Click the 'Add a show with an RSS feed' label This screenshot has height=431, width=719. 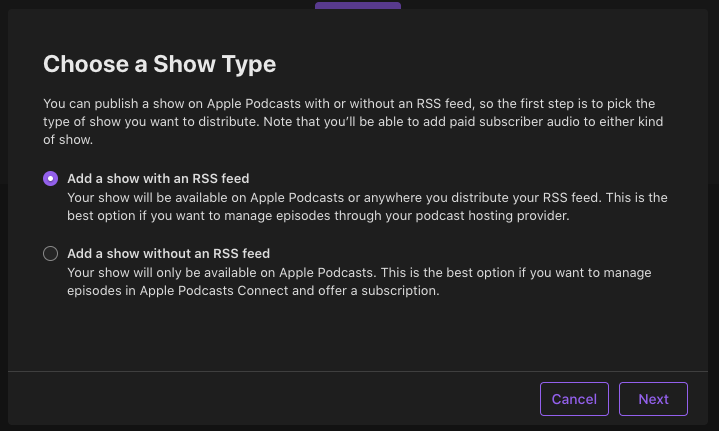point(158,178)
